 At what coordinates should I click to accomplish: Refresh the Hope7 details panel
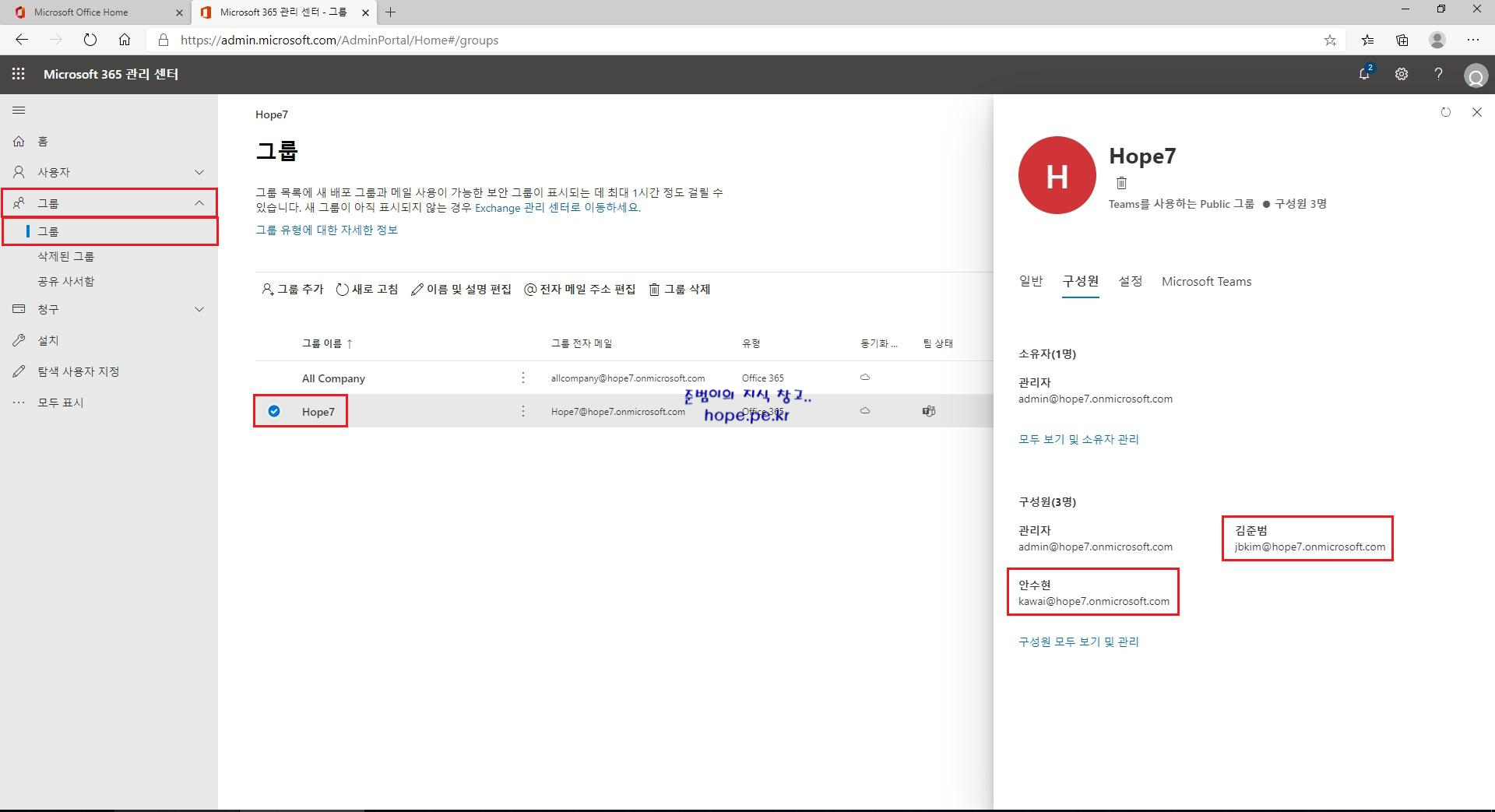pyautogui.click(x=1446, y=112)
